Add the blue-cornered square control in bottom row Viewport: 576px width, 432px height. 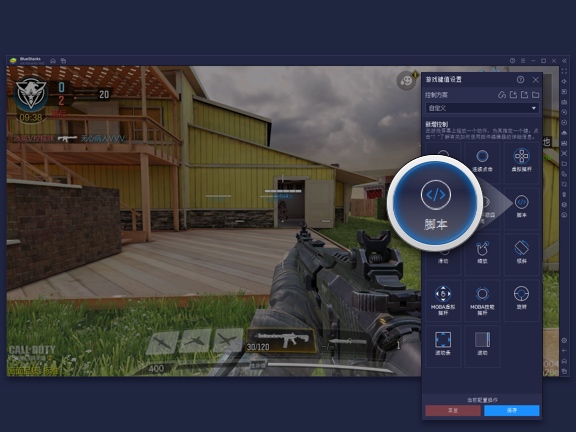(443, 345)
